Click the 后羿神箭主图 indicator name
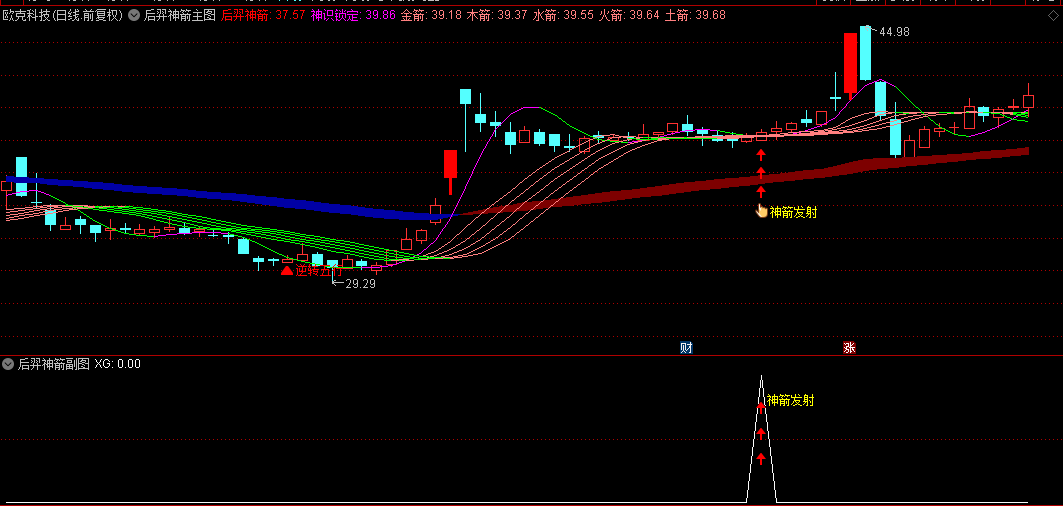The height and width of the screenshot is (506, 1063). (x=180, y=15)
